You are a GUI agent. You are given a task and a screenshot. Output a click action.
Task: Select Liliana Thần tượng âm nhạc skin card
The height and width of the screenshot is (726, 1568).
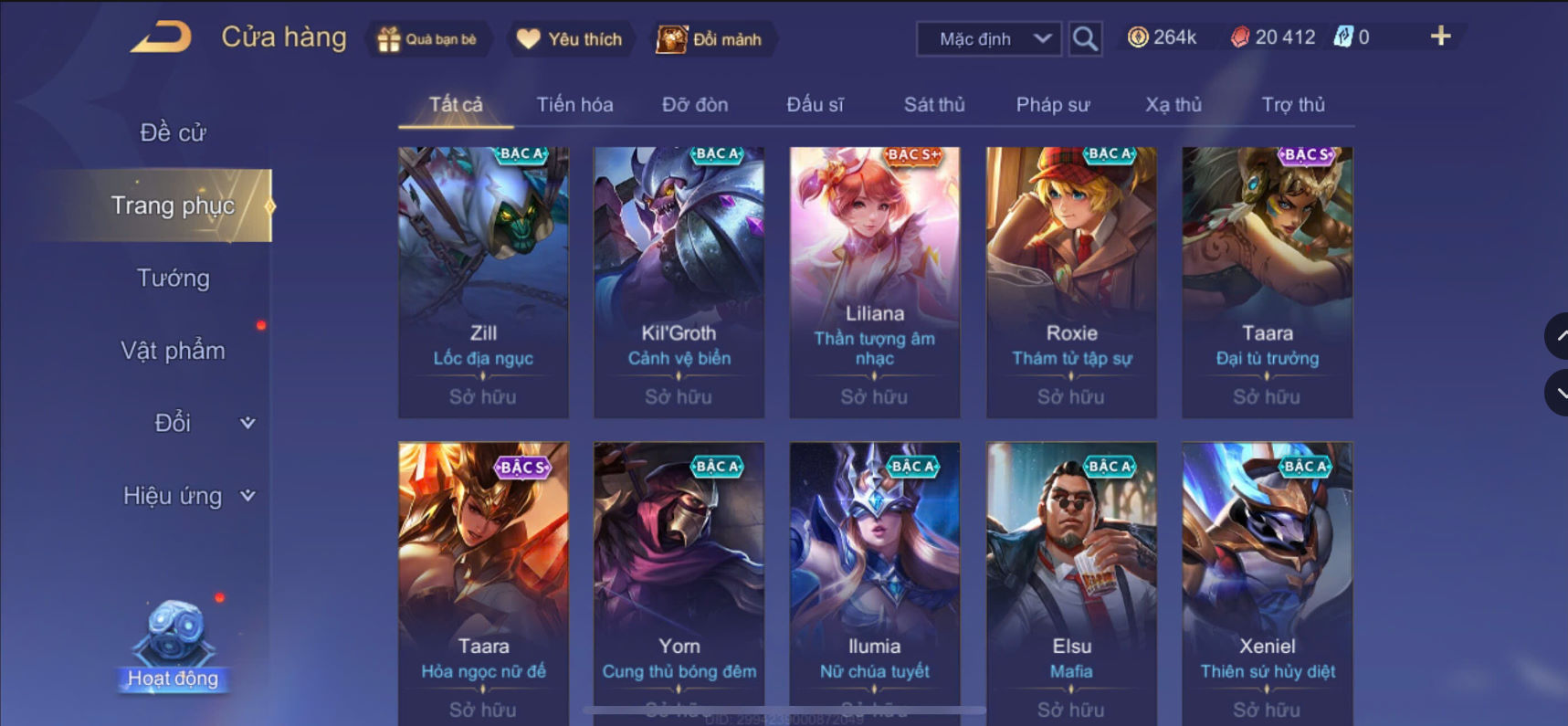[x=874, y=282]
